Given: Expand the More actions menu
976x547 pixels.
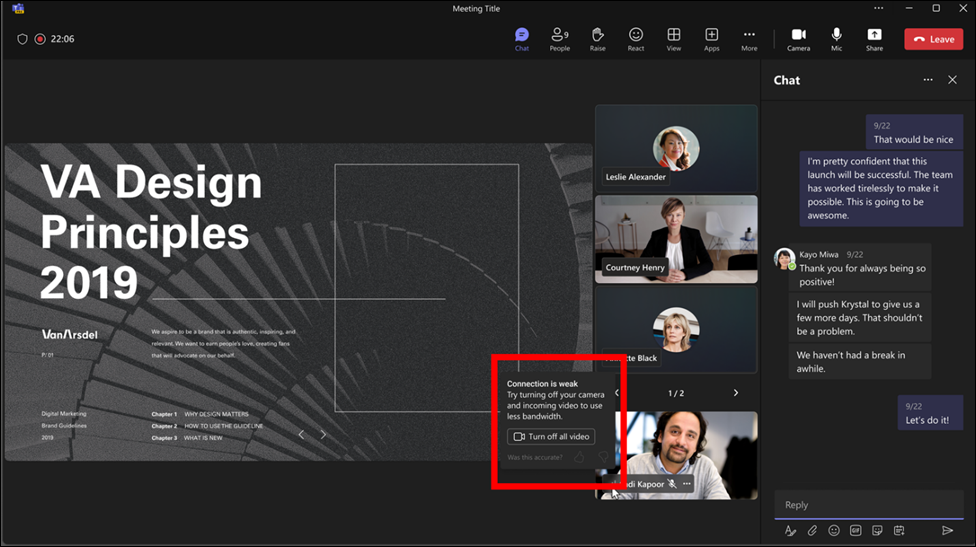Looking at the screenshot, I should (748, 38).
